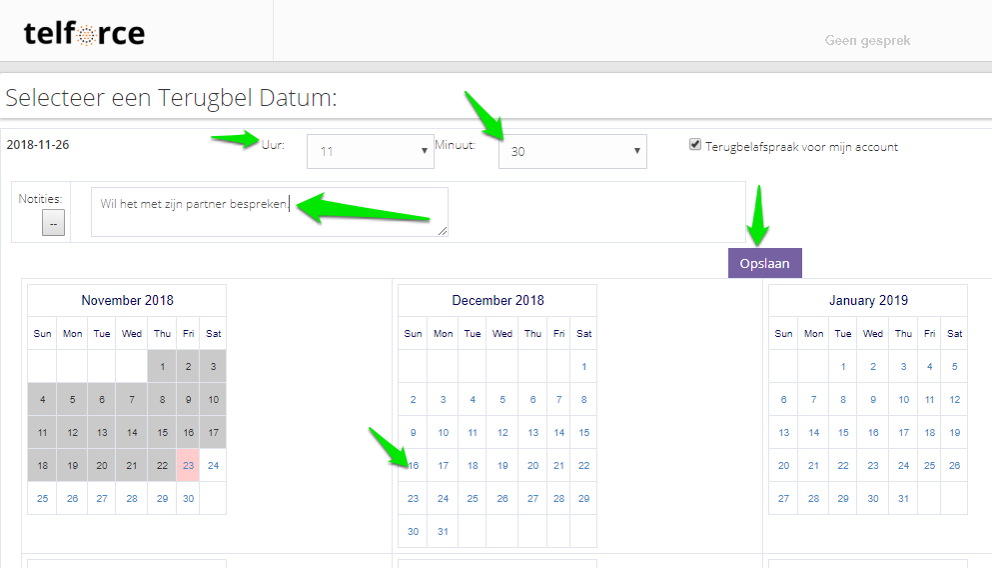
Task: Select December 1 in the calendar
Action: (x=584, y=367)
